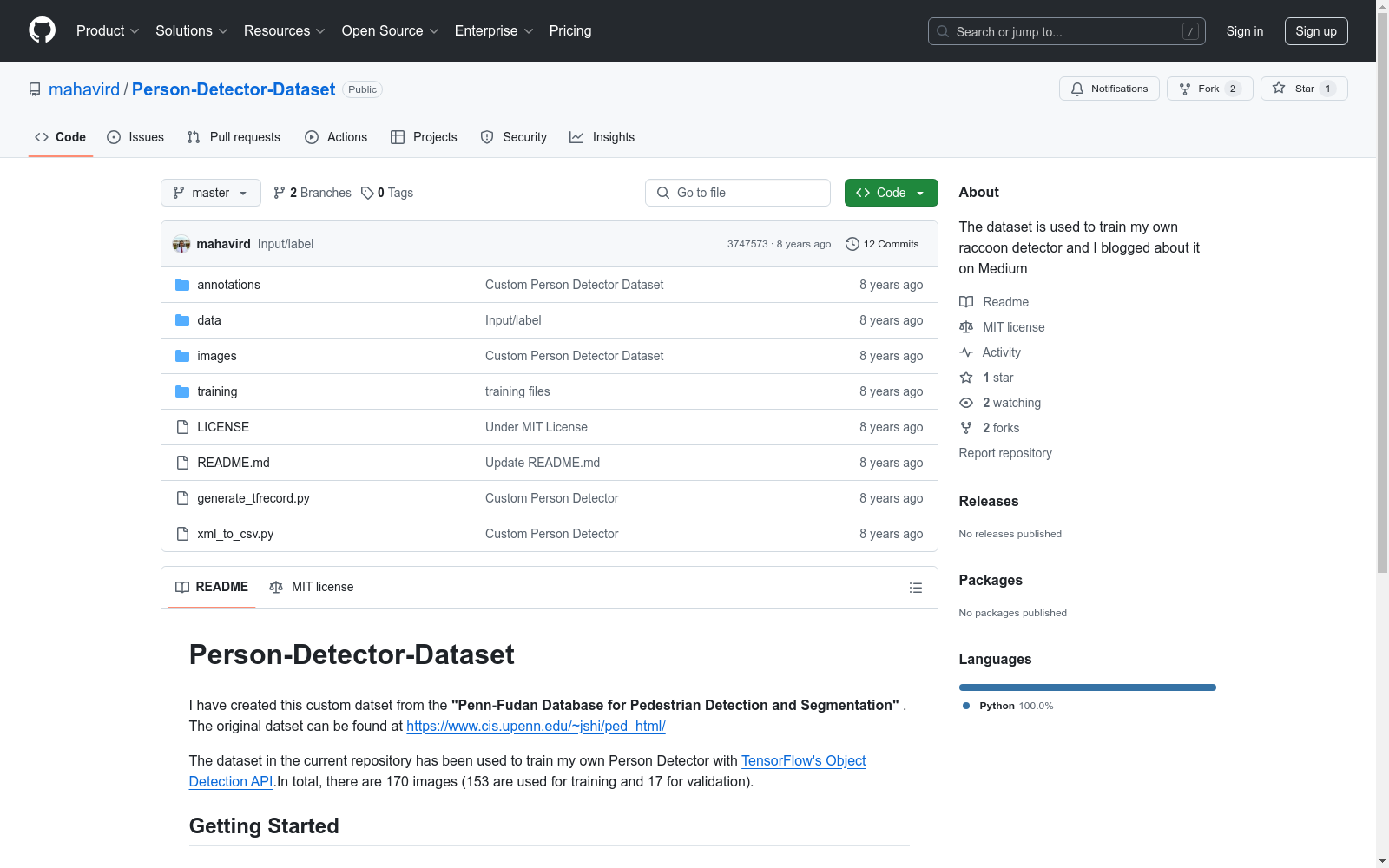This screenshot has width=1389, height=868.
Task: Click the generate_tfrecord.py file icon
Action: coord(182,498)
